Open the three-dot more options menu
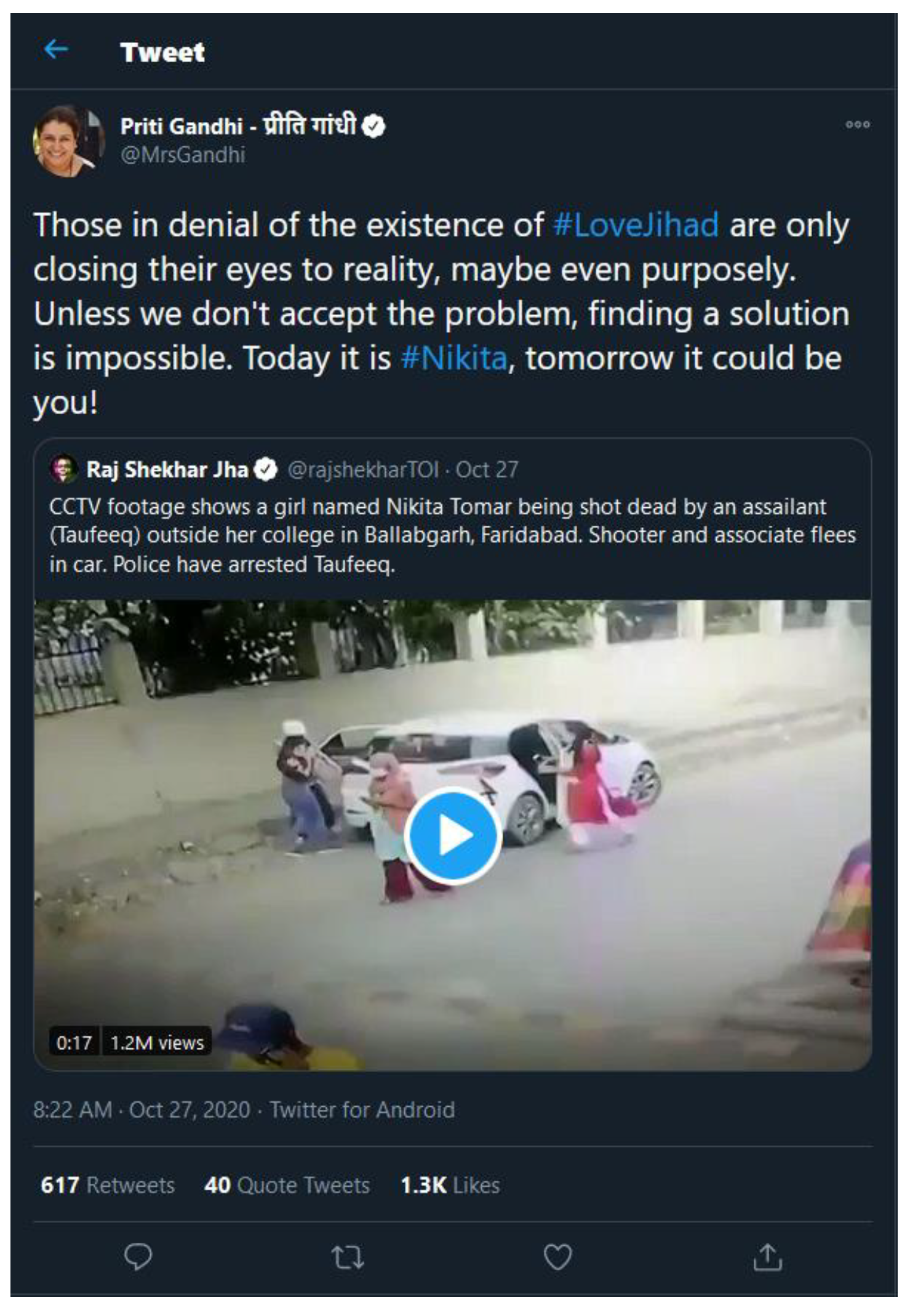910x1316 pixels. tap(857, 124)
